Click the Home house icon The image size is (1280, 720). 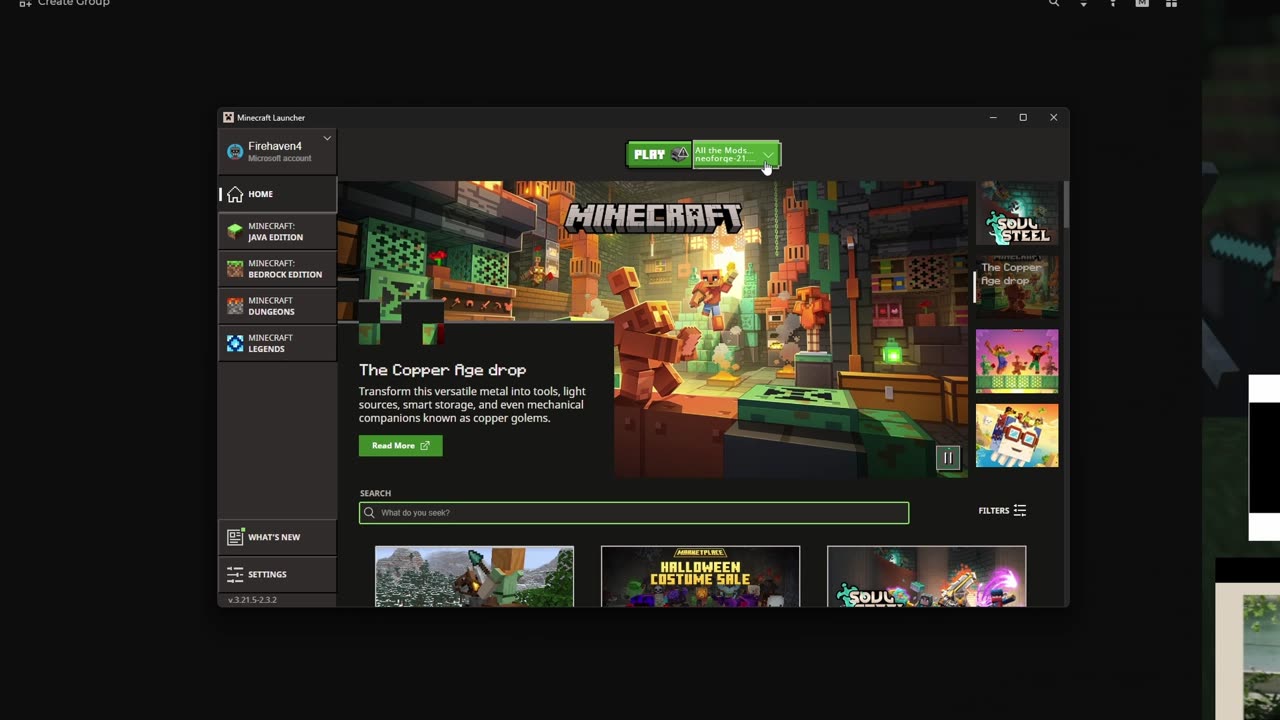coord(235,194)
